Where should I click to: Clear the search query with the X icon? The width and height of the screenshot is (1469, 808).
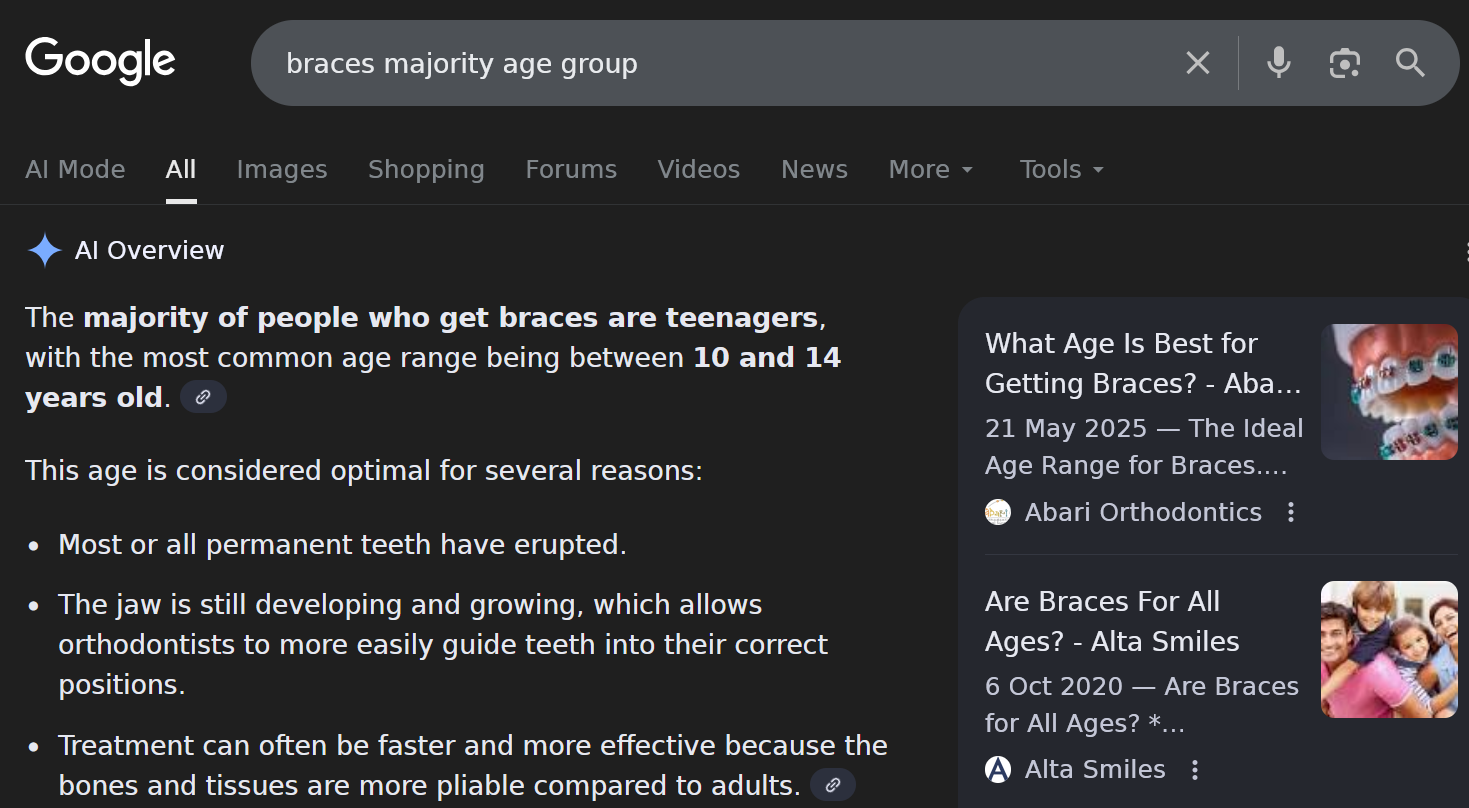tap(1197, 63)
